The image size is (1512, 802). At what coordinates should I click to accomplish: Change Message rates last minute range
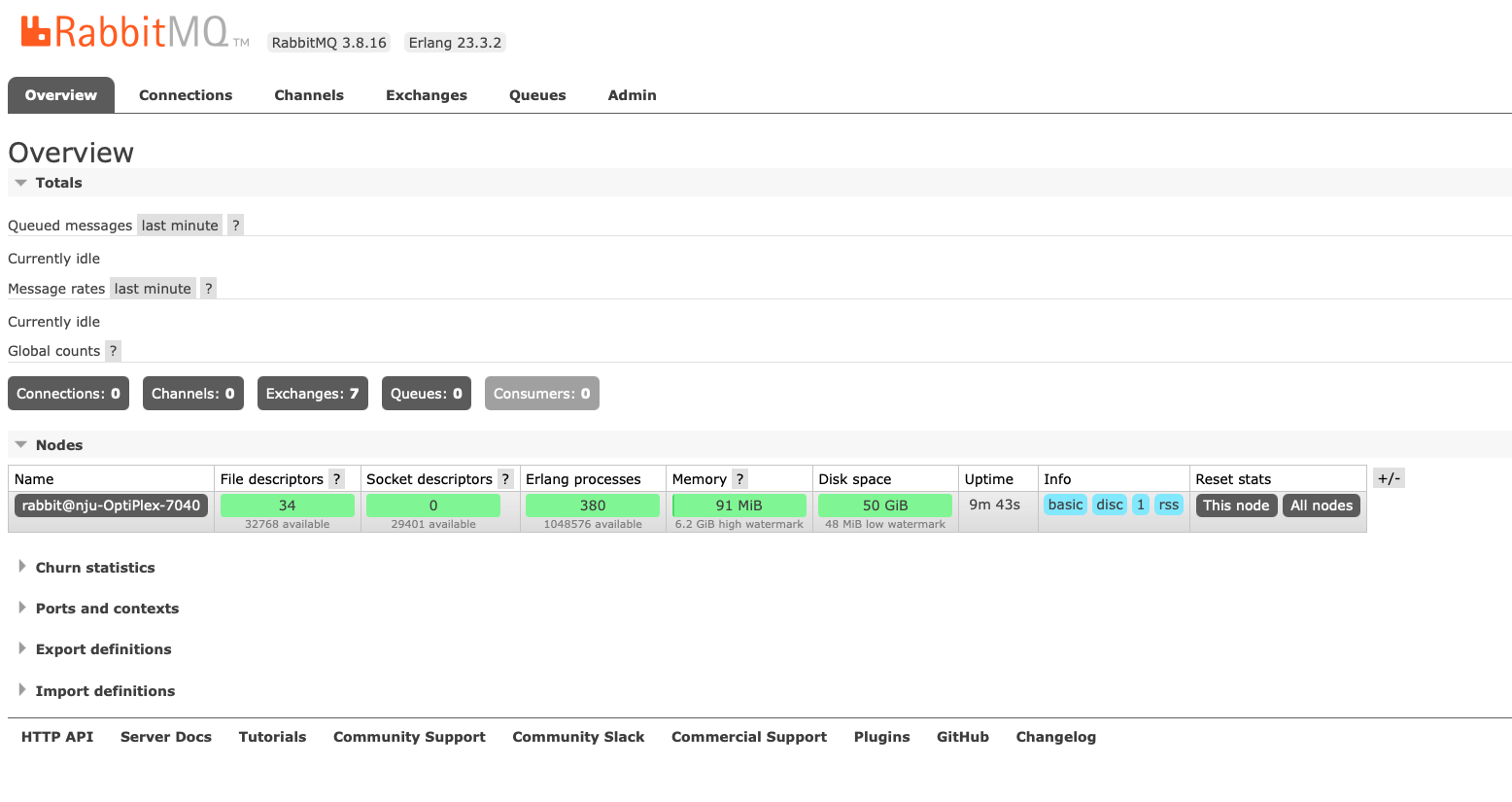(153, 288)
